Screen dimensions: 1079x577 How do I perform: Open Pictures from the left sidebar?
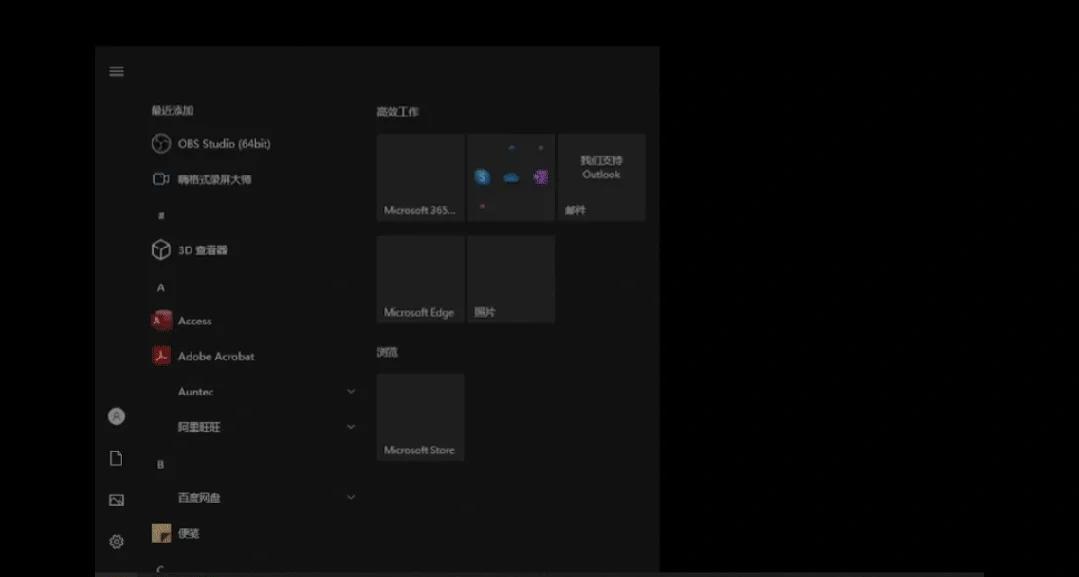tap(116, 500)
